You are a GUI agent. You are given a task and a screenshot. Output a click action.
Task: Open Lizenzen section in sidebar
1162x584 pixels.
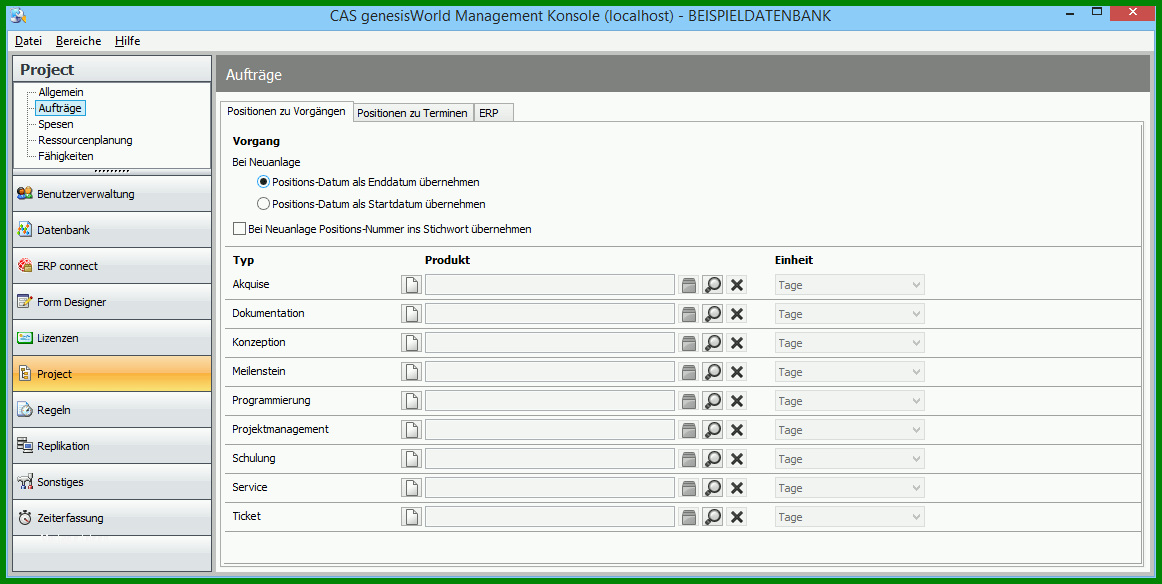tap(112, 337)
